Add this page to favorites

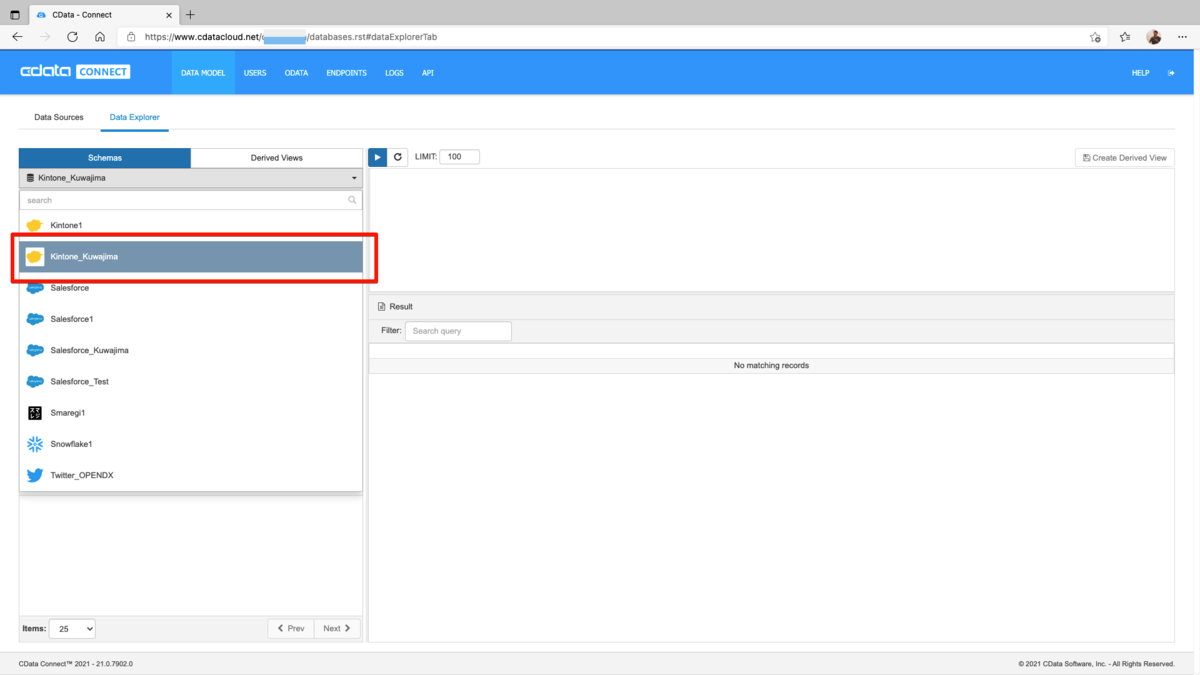1095,37
